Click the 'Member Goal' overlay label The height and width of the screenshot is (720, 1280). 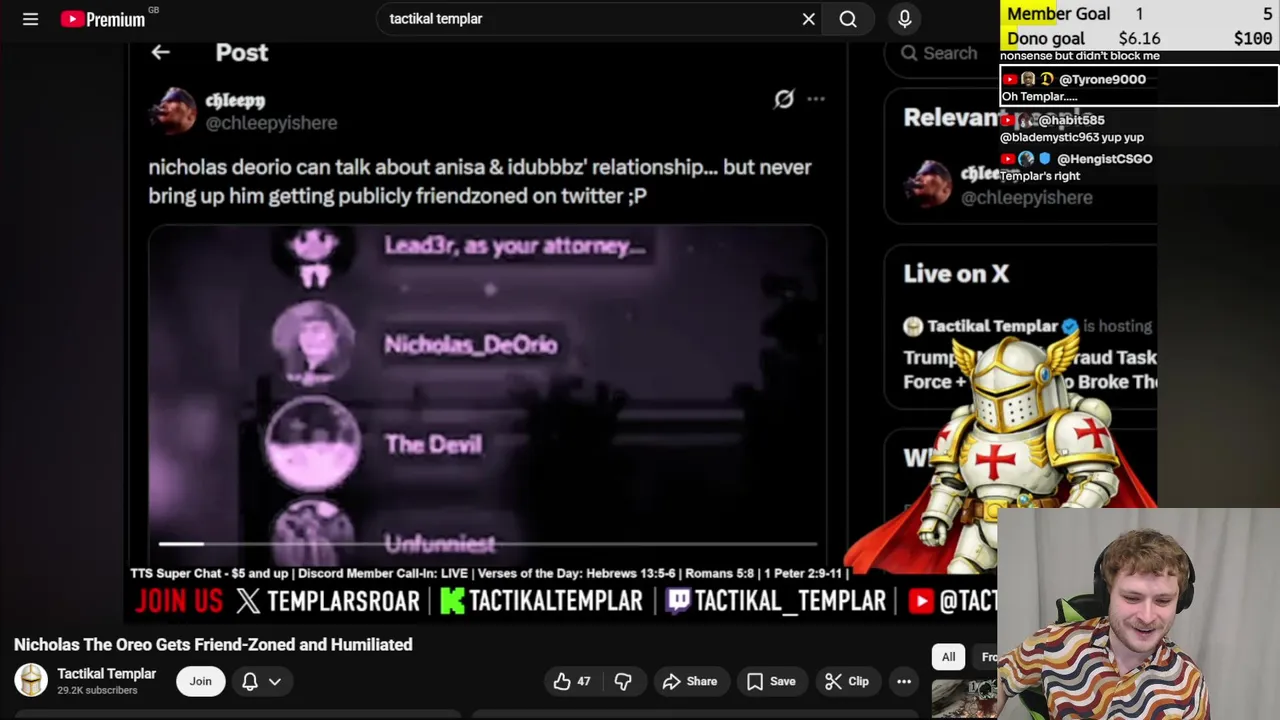click(1058, 14)
